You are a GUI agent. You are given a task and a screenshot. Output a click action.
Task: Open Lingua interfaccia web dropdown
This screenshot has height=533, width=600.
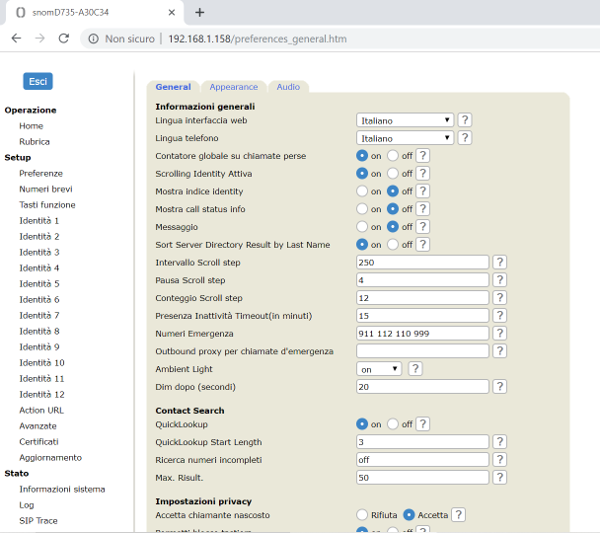pyautogui.click(x=405, y=120)
